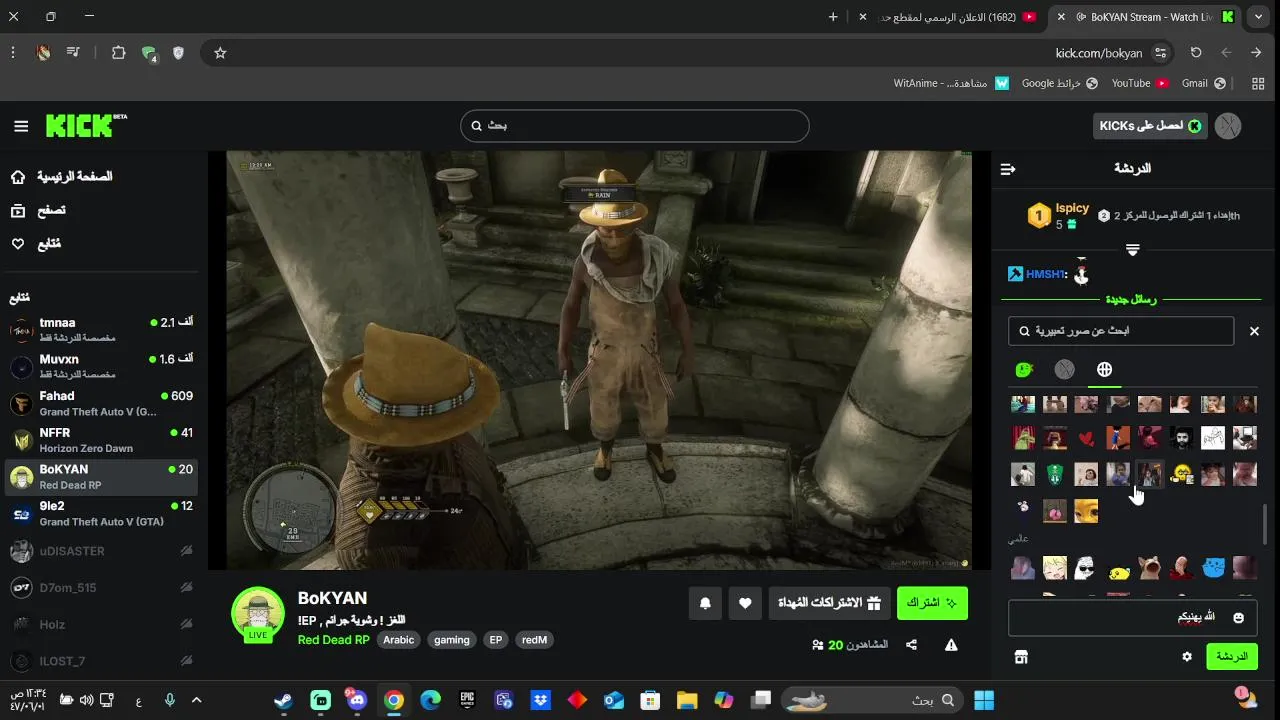Open the tab search dropdown
The image size is (1280, 720).
(x=1258, y=17)
